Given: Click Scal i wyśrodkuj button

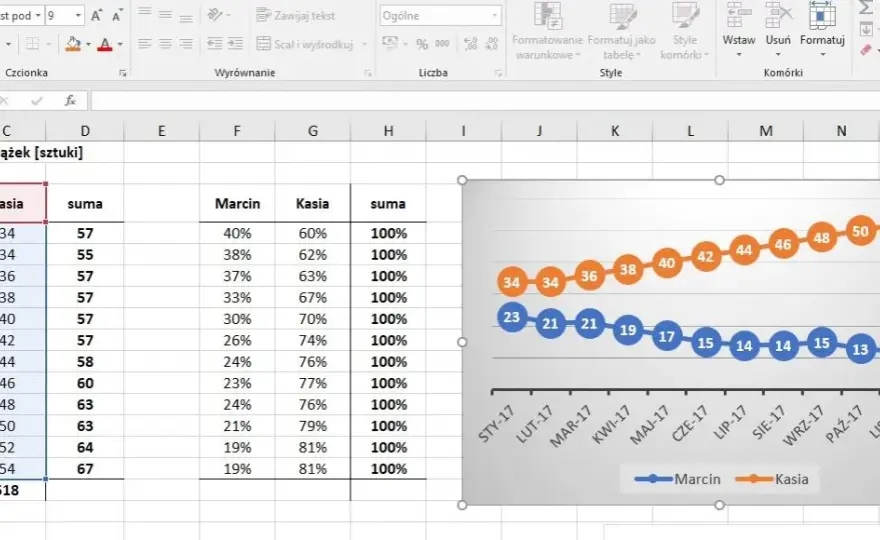Looking at the screenshot, I should 305,44.
